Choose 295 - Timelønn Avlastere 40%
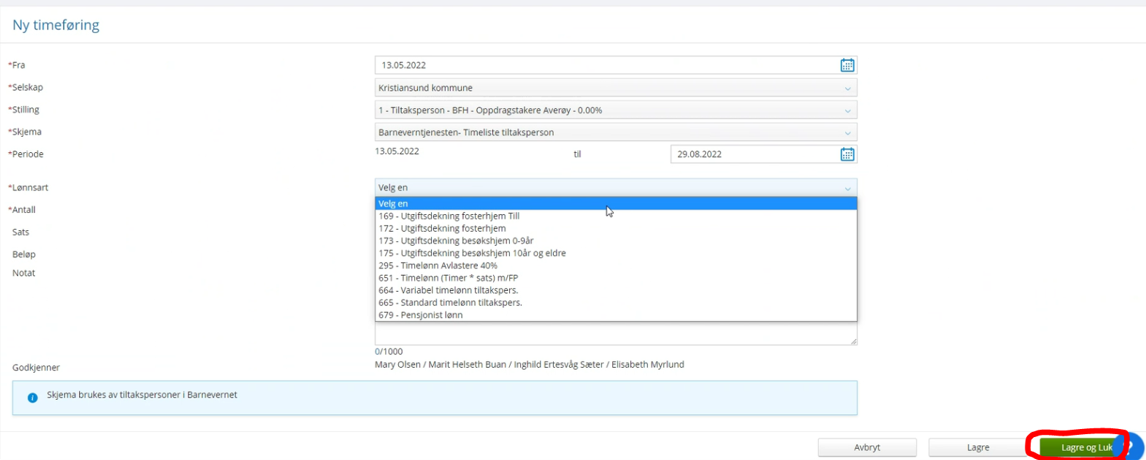Image resolution: width=1146 pixels, height=460 pixels. [x=615, y=265]
